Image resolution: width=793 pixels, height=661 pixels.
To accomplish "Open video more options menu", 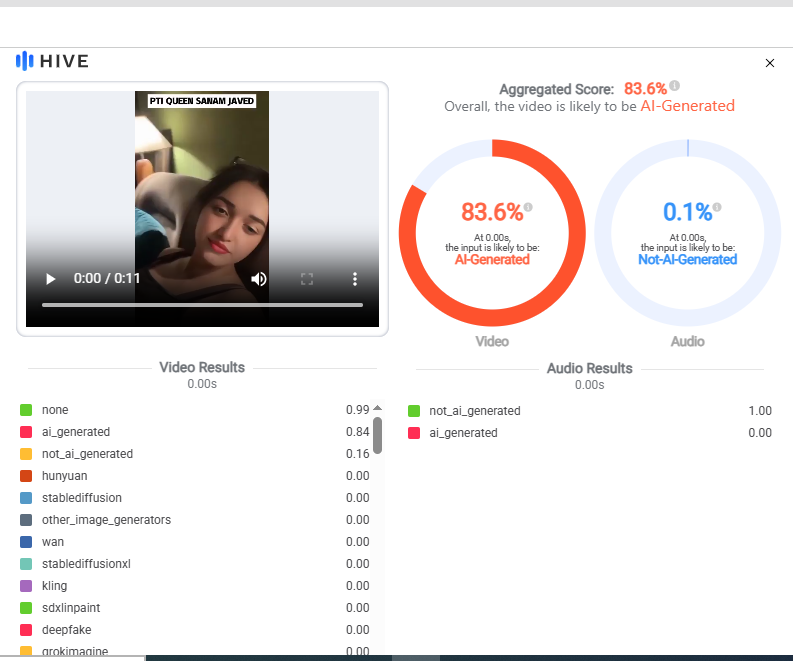I will pos(355,279).
